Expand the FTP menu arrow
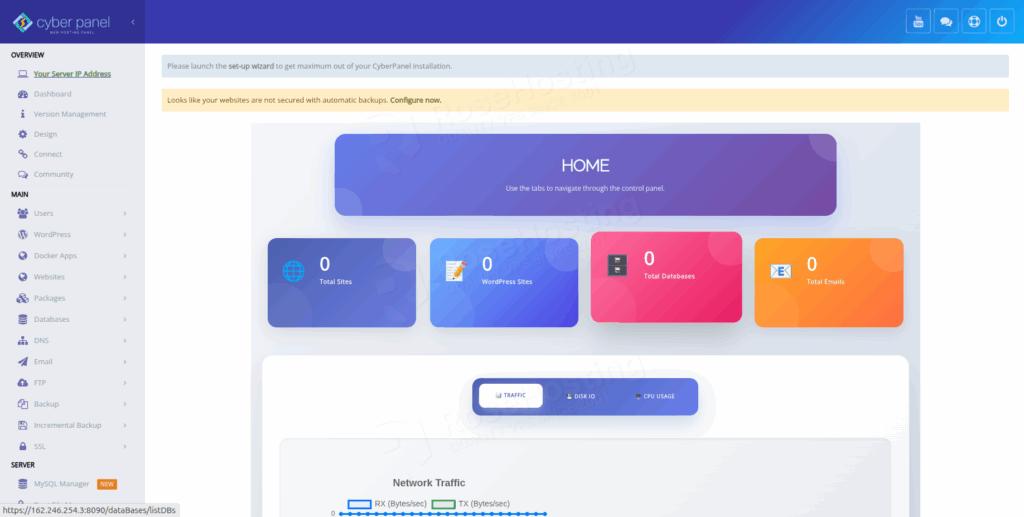Image resolution: width=1024 pixels, height=517 pixels. (x=125, y=383)
